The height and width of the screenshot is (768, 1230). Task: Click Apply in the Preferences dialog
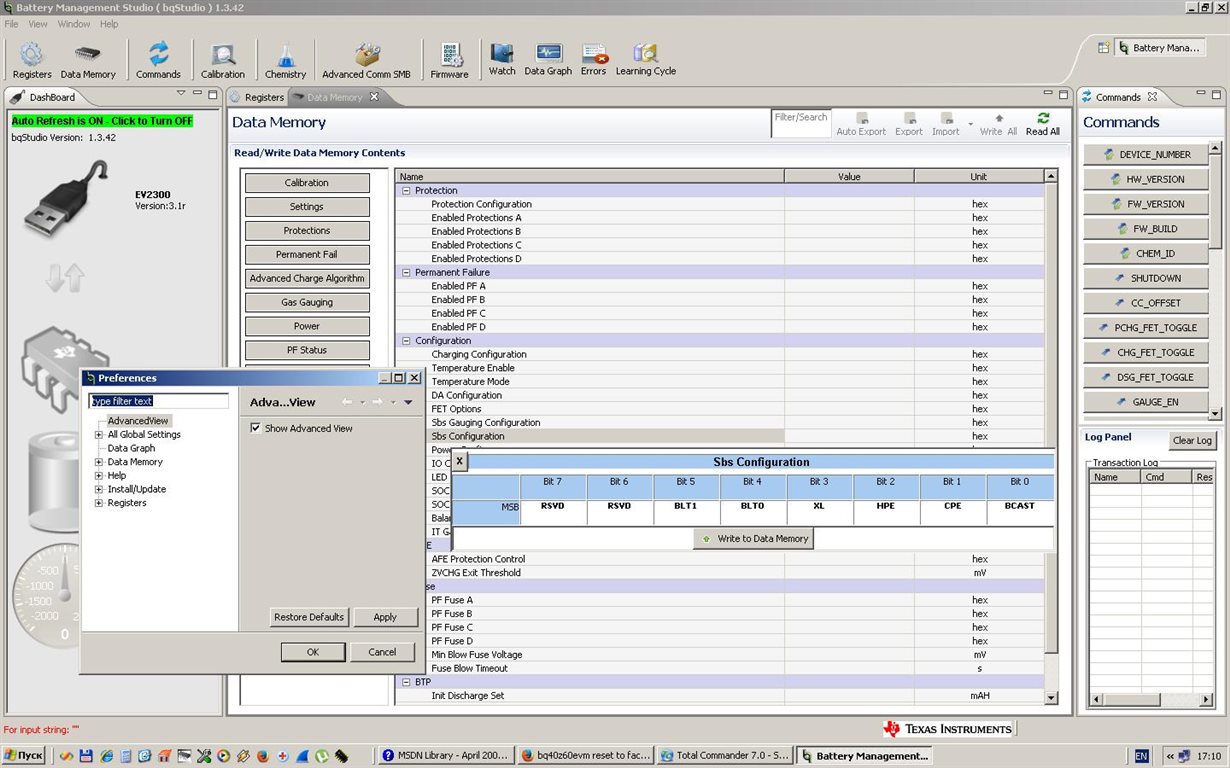385,617
